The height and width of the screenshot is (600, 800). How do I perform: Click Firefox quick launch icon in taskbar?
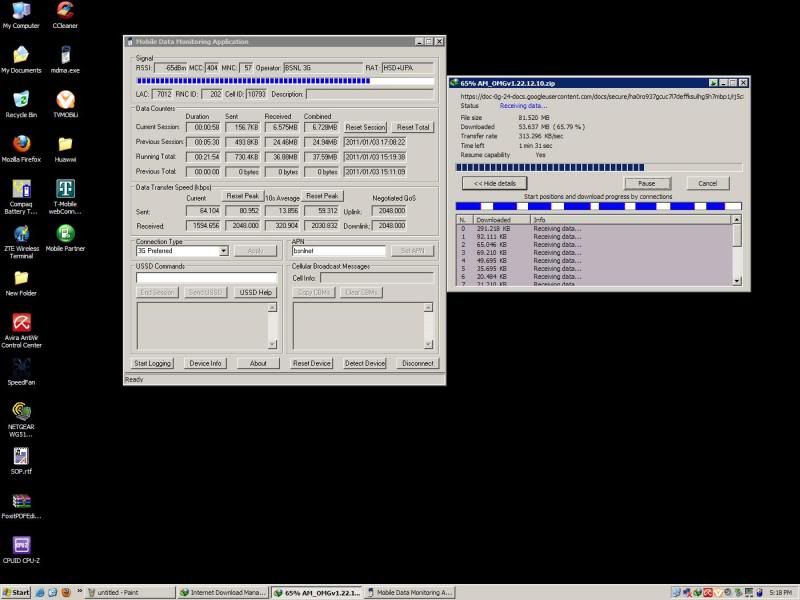(66, 592)
